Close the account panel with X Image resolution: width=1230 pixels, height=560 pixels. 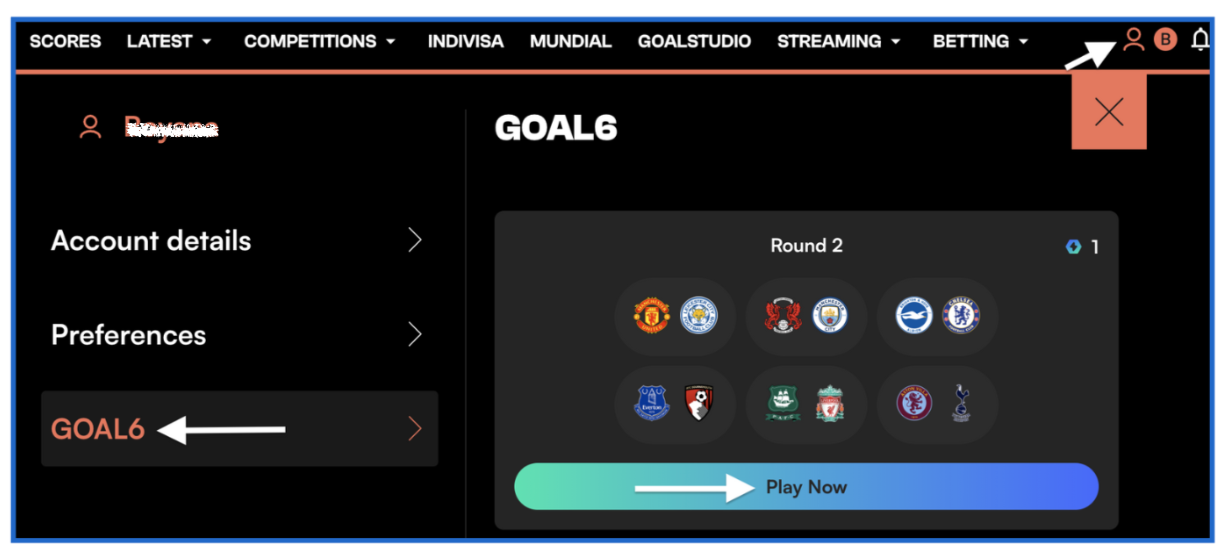1108,112
